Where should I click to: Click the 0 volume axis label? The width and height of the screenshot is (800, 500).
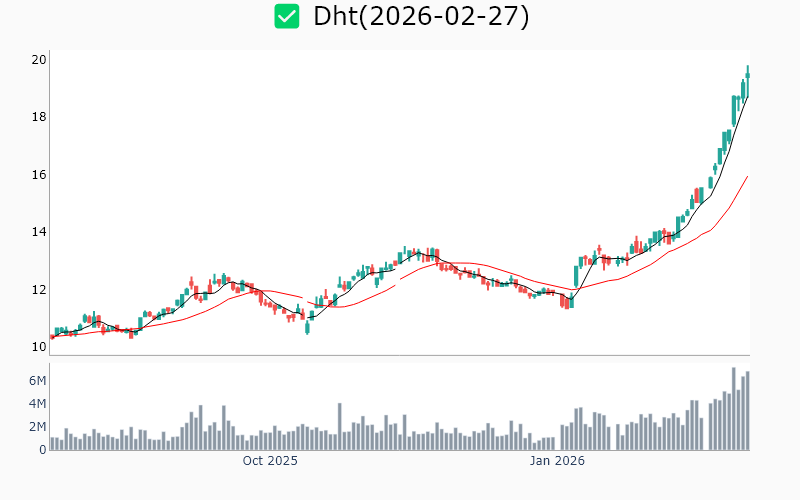click(x=42, y=450)
